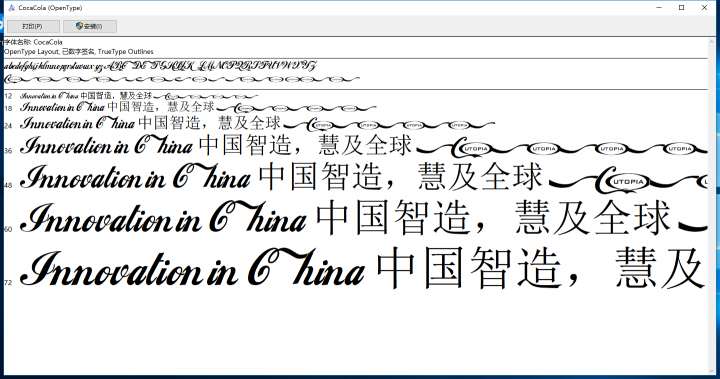Click the scrollbar down arrow
The width and height of the screenshot is (720, 379).
(712, 371)
